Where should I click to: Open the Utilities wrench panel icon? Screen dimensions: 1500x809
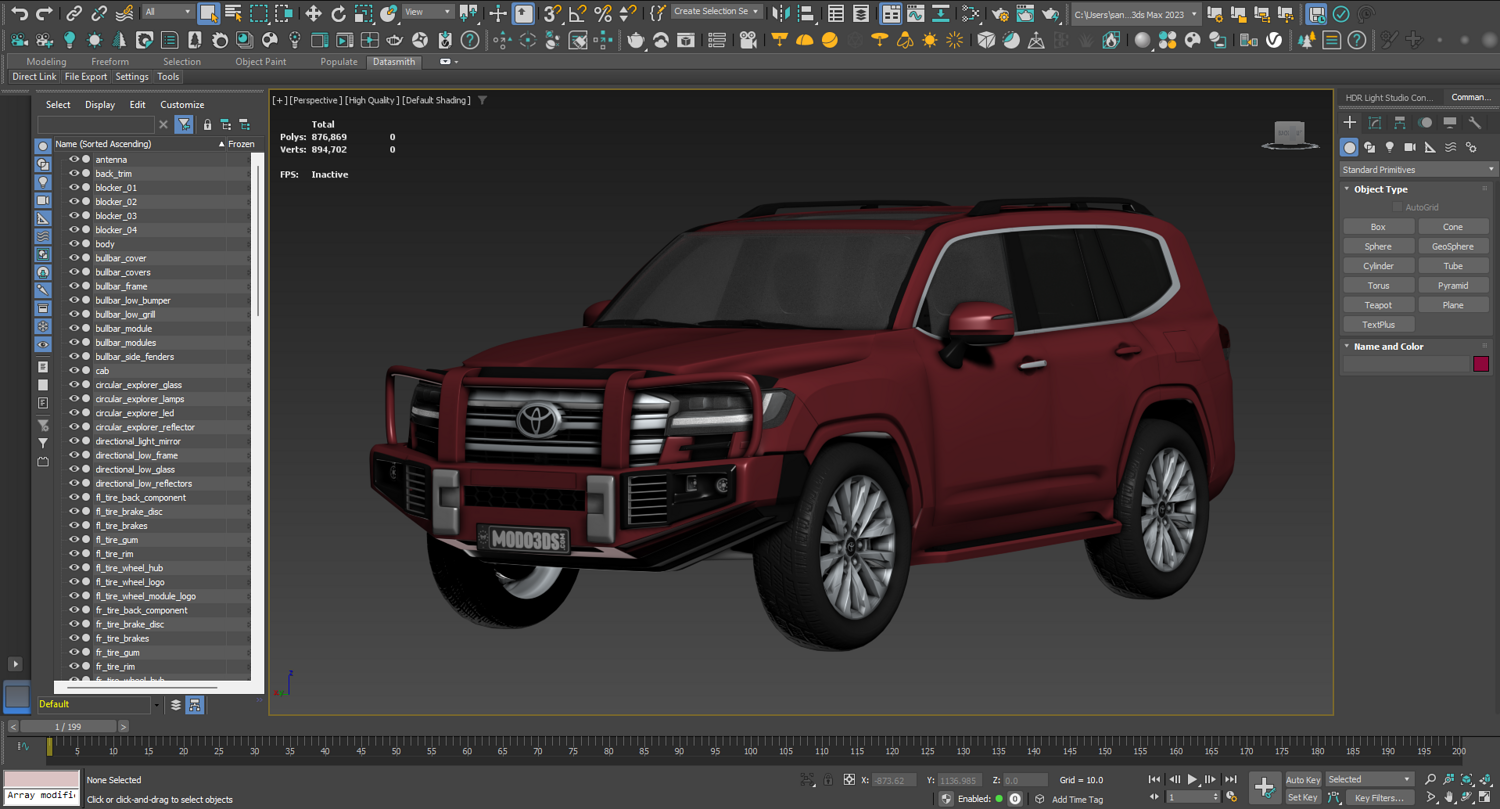(1475, 122)
